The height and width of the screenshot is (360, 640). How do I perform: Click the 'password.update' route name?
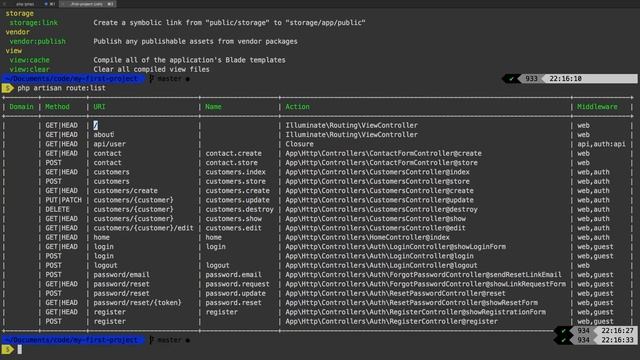tap(236, 294)
